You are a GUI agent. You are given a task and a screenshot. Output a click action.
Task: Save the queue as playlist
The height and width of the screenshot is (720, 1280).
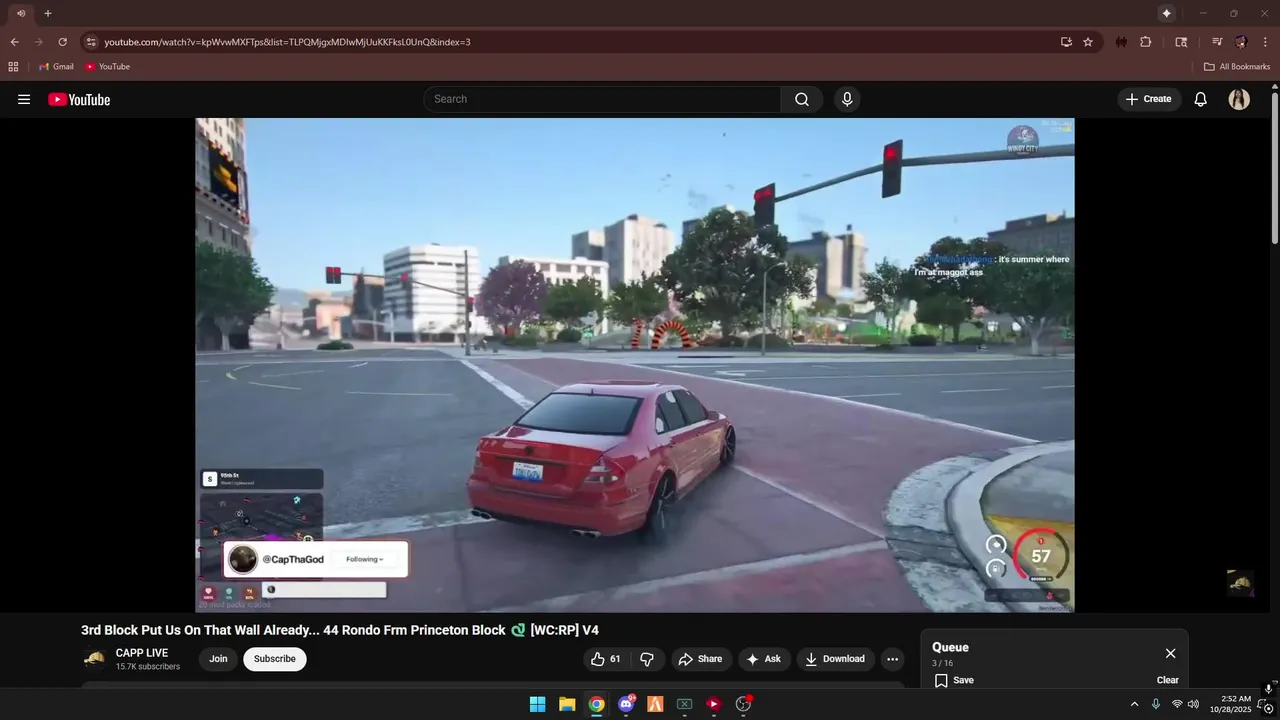pyautogui.click(x=954, y=680)
